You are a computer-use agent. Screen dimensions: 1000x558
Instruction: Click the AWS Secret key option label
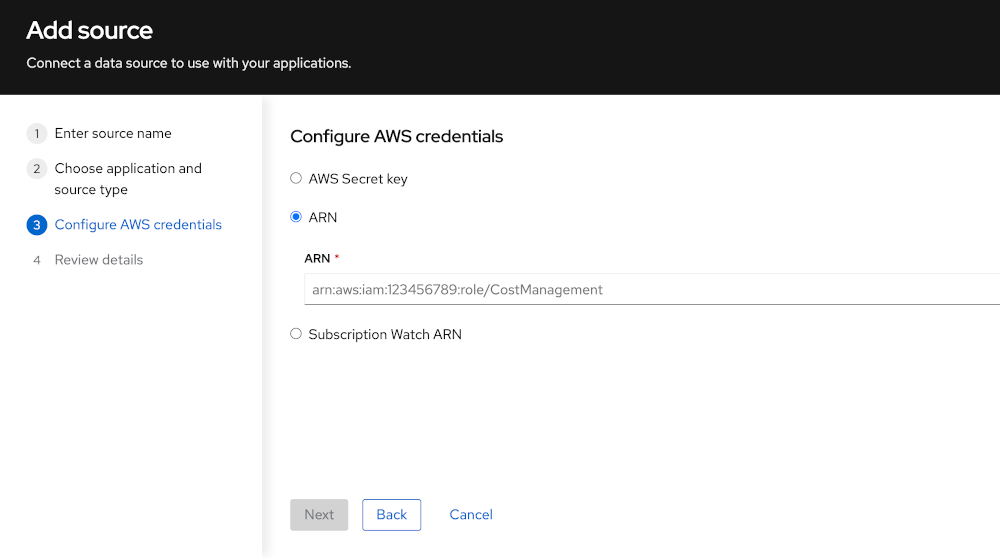(x=358, y=179)
